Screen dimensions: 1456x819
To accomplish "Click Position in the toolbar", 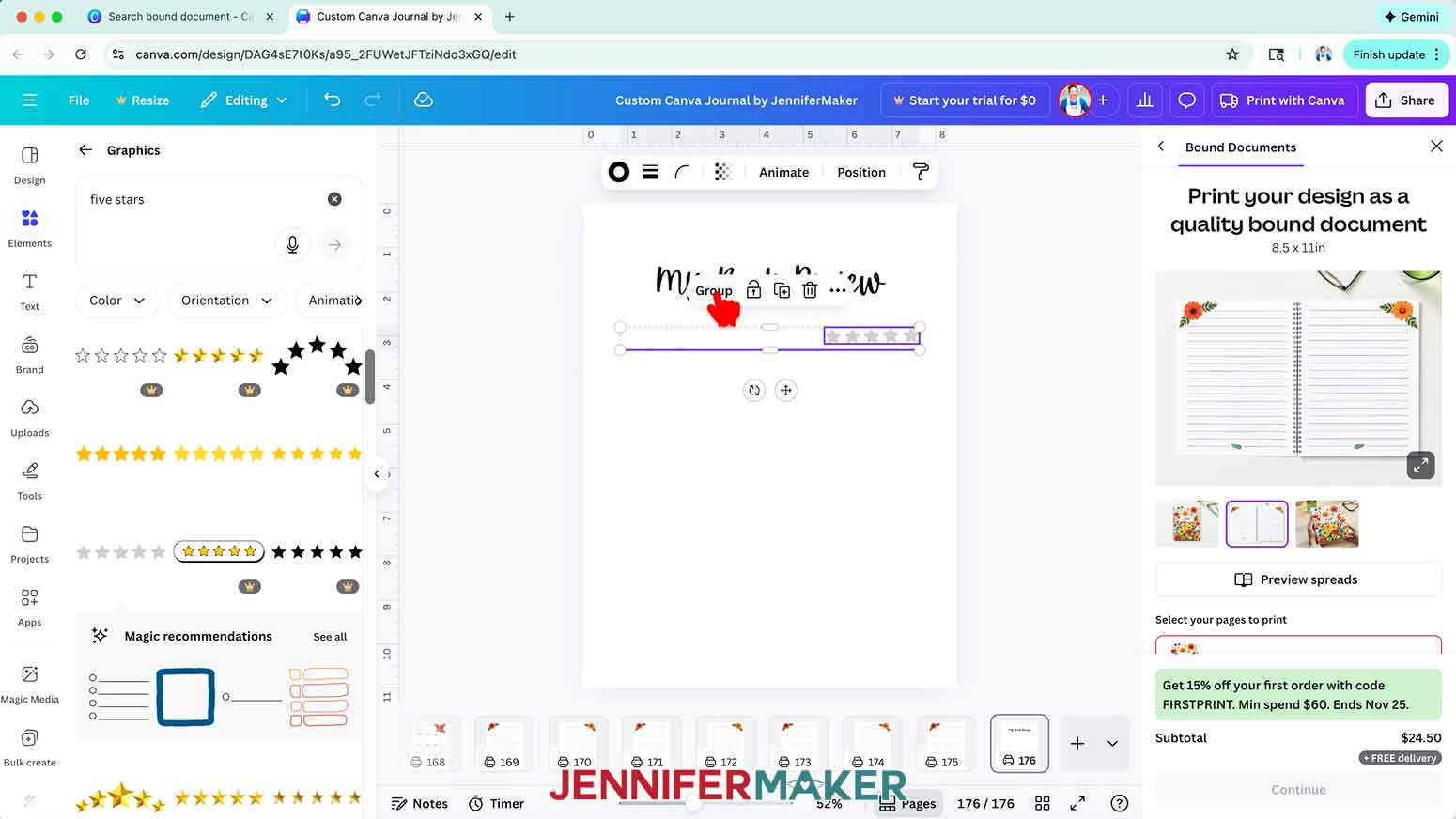I will tap(861, 172).
